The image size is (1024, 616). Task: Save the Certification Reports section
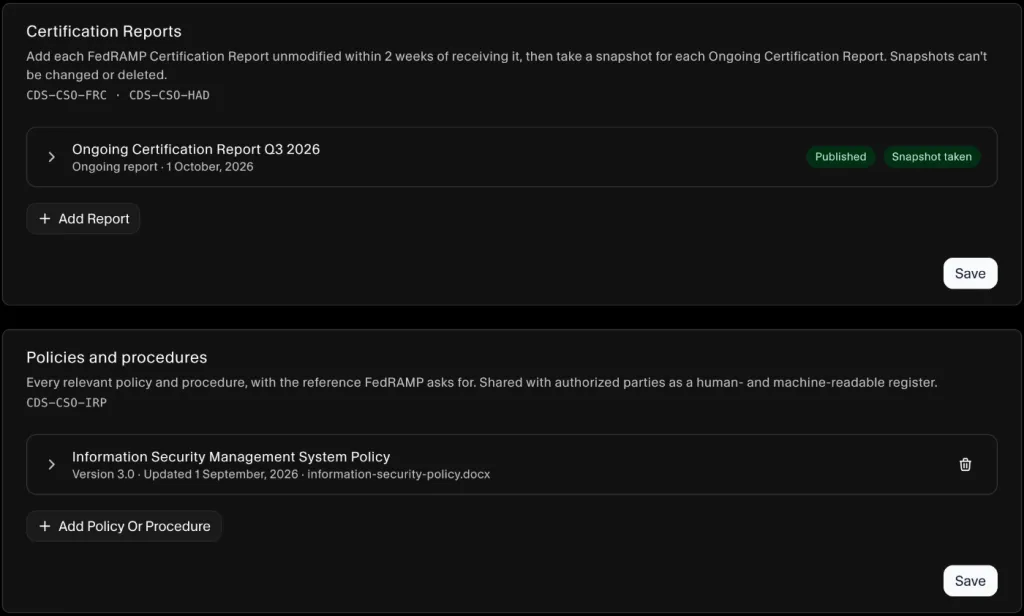(x=970, y=273)
